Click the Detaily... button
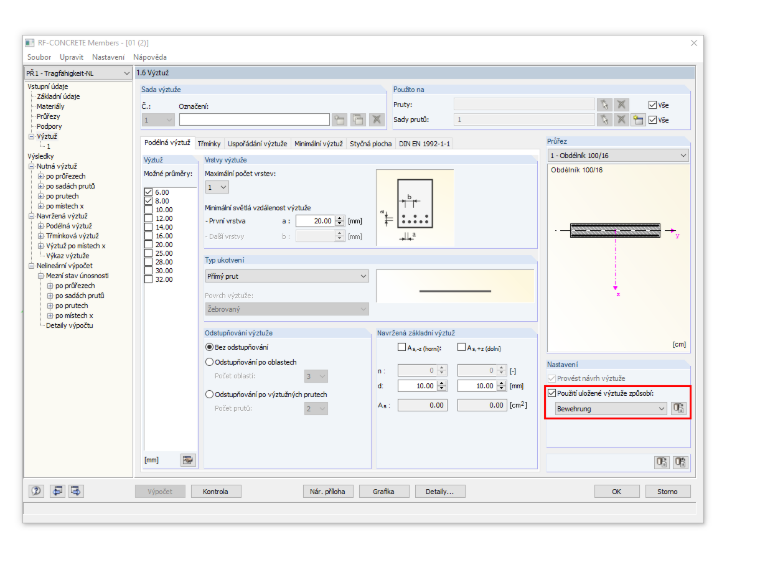 (x=440, y=491)
